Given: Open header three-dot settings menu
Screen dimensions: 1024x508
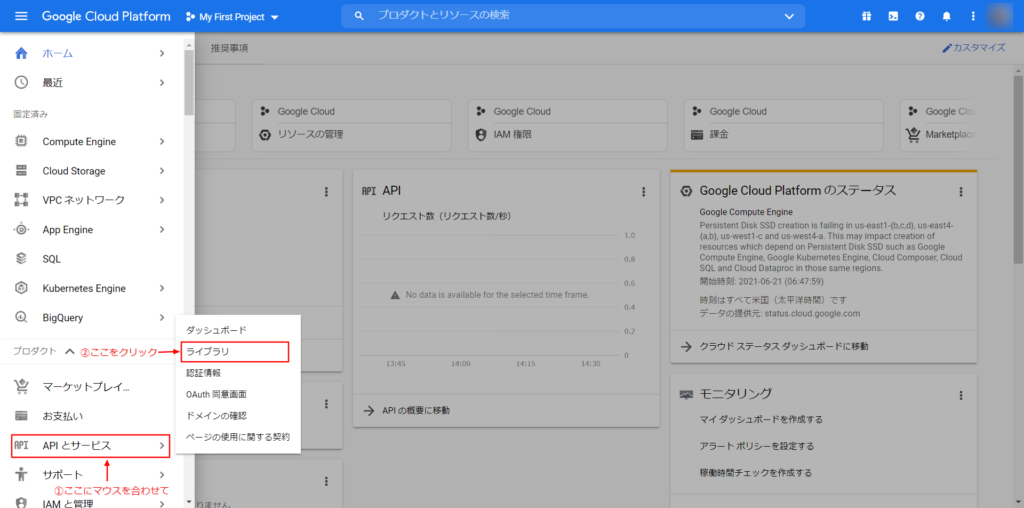Looking at the screenshot, I should click(973, 16).
